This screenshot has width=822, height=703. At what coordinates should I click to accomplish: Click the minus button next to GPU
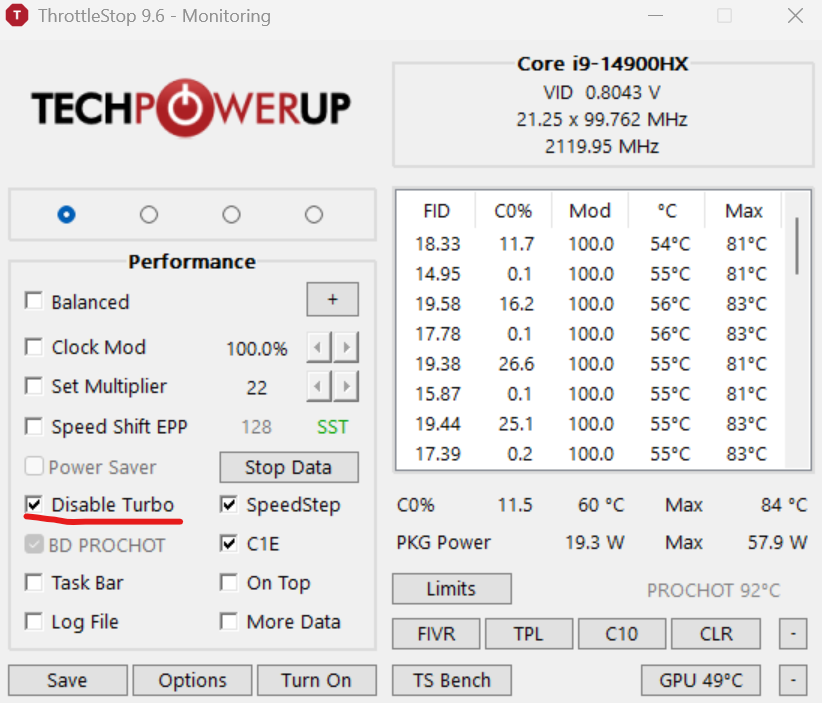tap(793, 680)
